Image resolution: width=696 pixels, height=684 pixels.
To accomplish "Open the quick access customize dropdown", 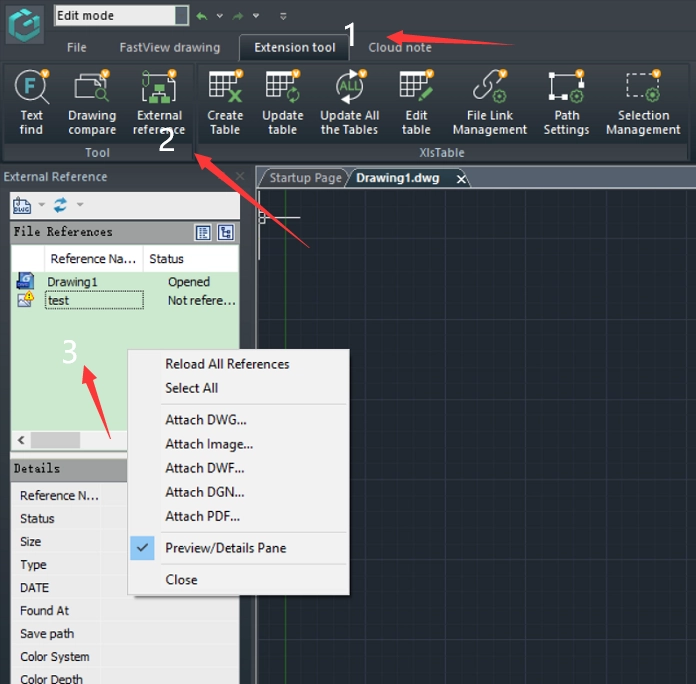I will pos(283,16).
